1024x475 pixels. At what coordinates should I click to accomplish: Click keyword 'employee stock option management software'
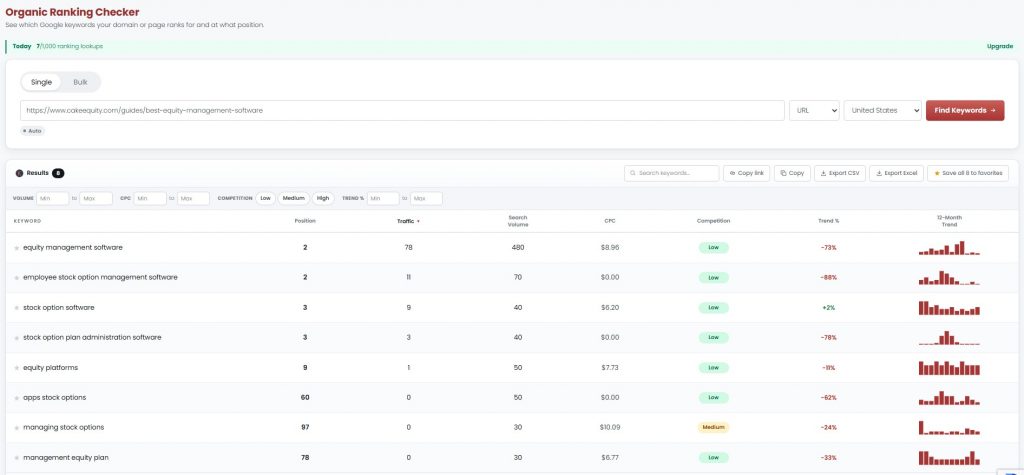click(100, 278)
